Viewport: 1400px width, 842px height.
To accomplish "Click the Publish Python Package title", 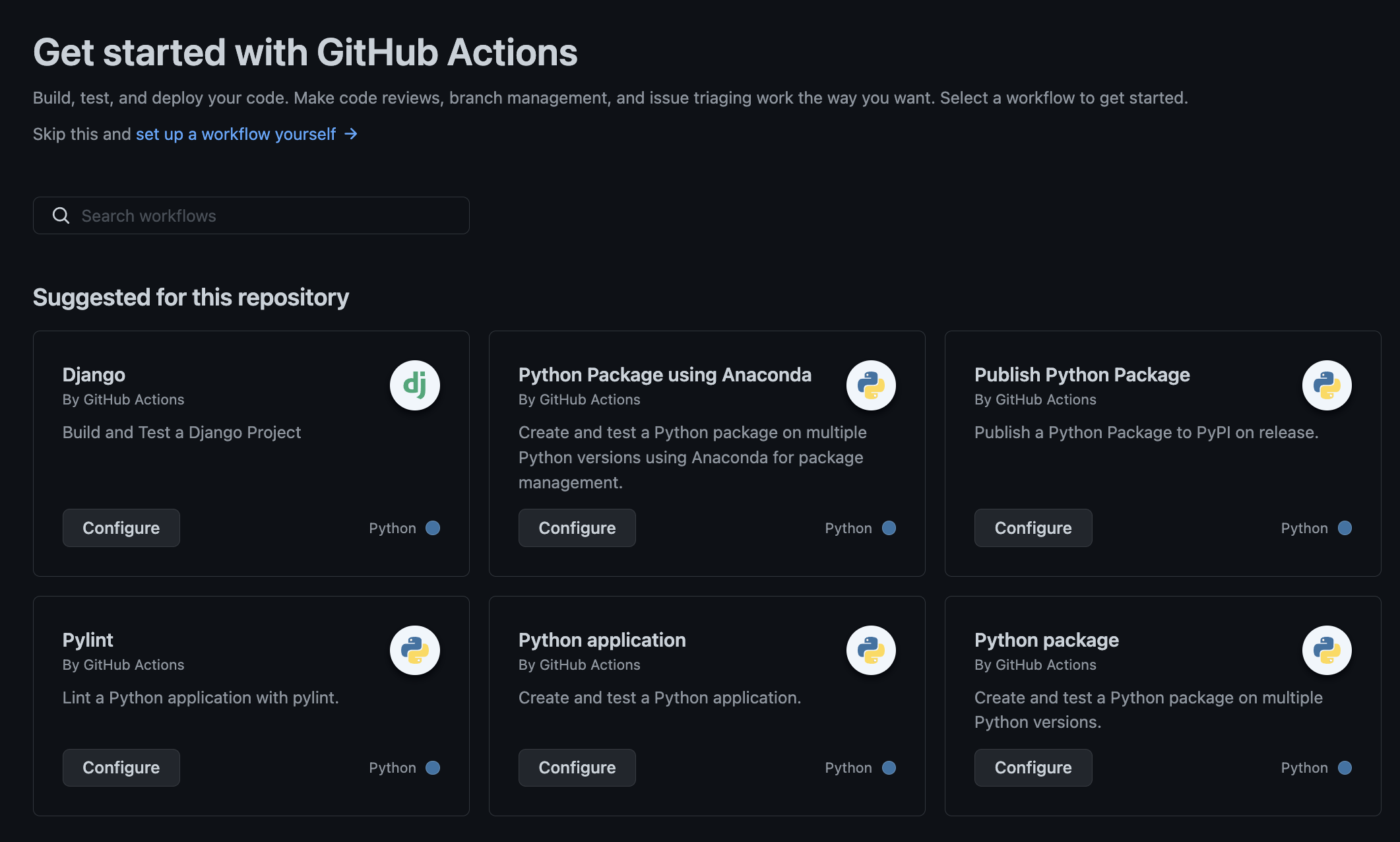I will click(x=1082, y=375).
